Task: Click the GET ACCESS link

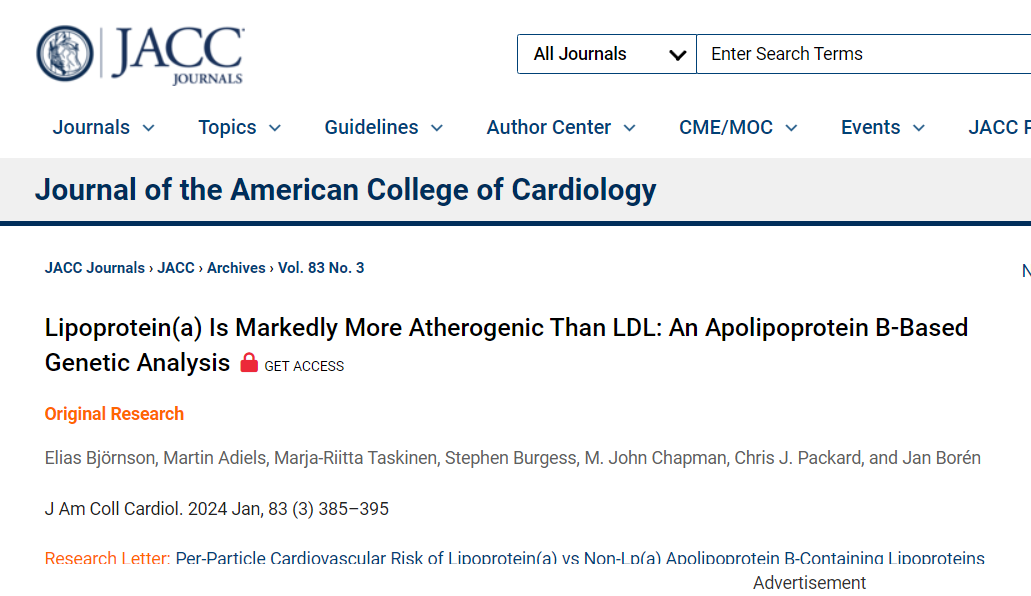Action: [x=304, y=366]
